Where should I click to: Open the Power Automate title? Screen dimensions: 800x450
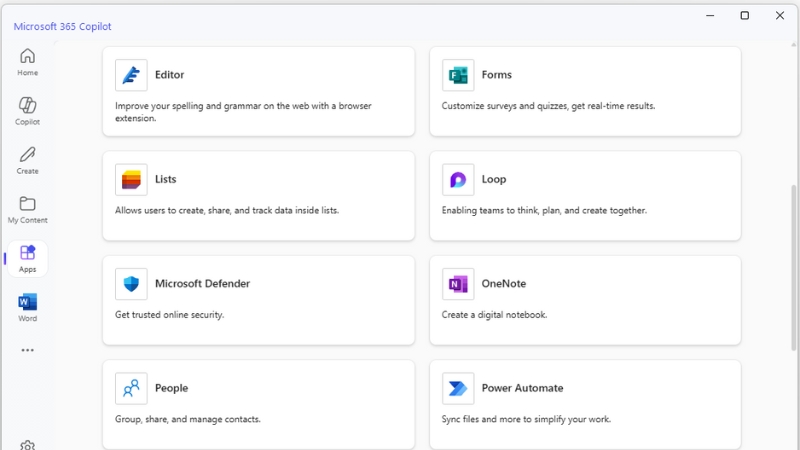click(x=522, y=388)
